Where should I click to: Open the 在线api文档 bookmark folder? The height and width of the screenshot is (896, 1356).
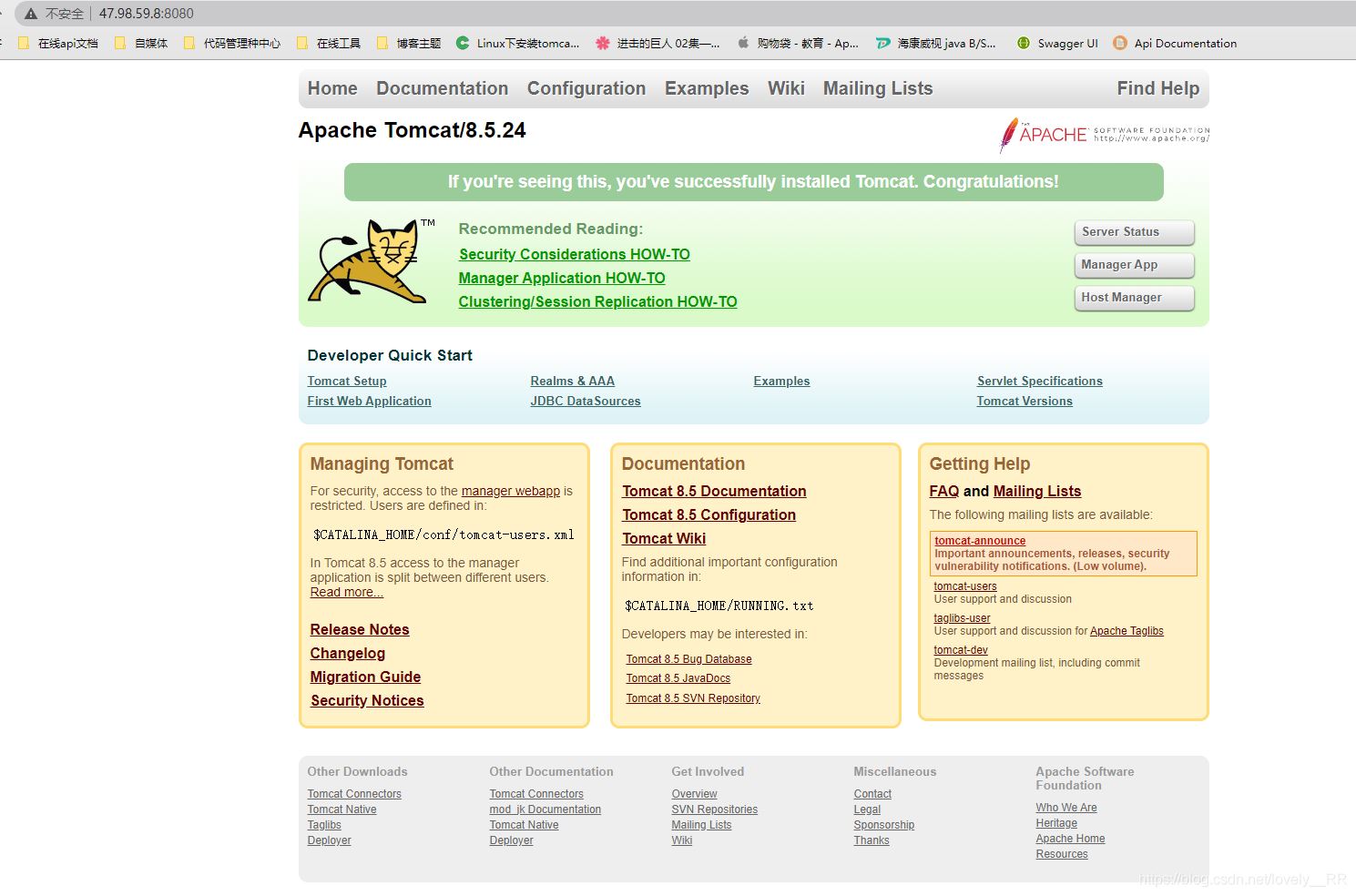coord(58,43)
